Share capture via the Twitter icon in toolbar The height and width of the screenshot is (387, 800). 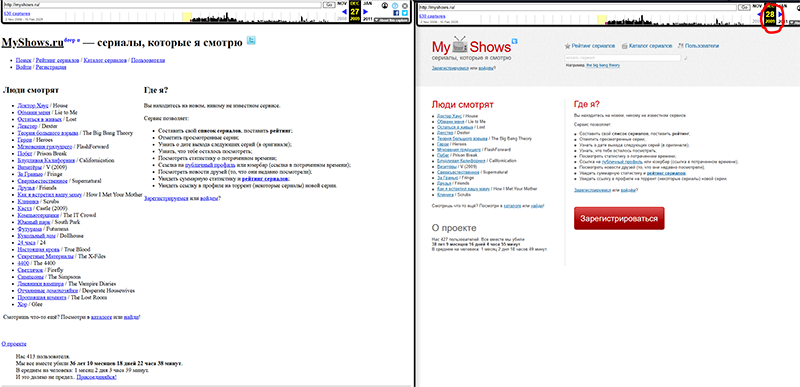click(405, 13)
